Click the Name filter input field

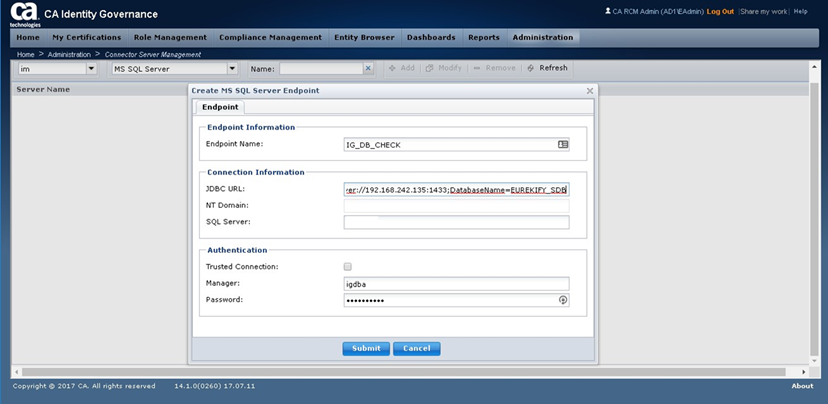coord(321,69)
